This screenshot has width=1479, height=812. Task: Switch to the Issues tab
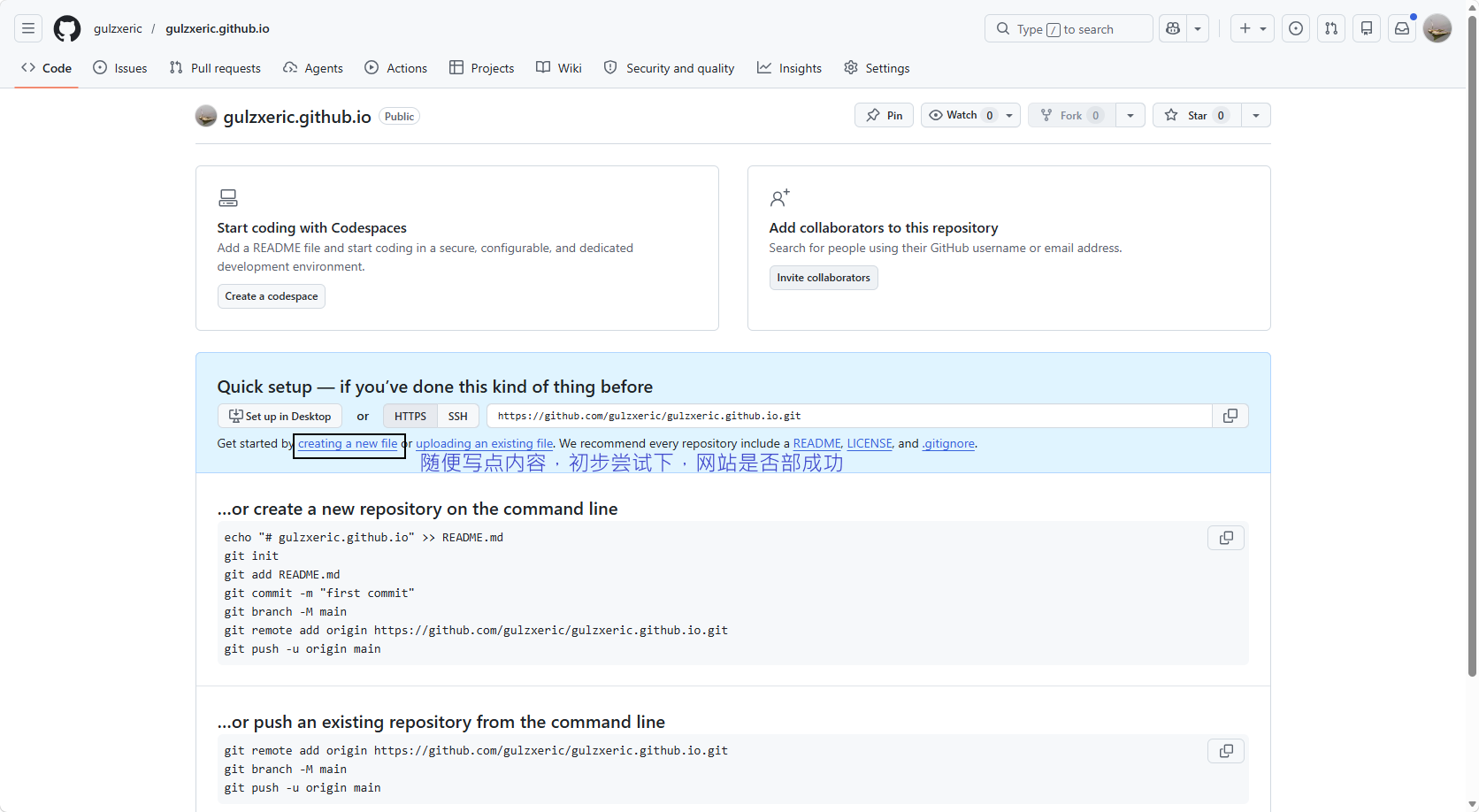point(120,68)
